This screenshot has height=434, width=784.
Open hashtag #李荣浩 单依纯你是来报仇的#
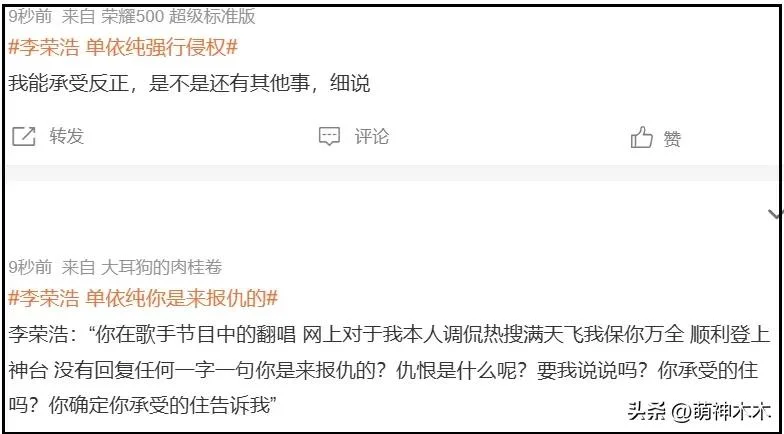click(143, 298)
